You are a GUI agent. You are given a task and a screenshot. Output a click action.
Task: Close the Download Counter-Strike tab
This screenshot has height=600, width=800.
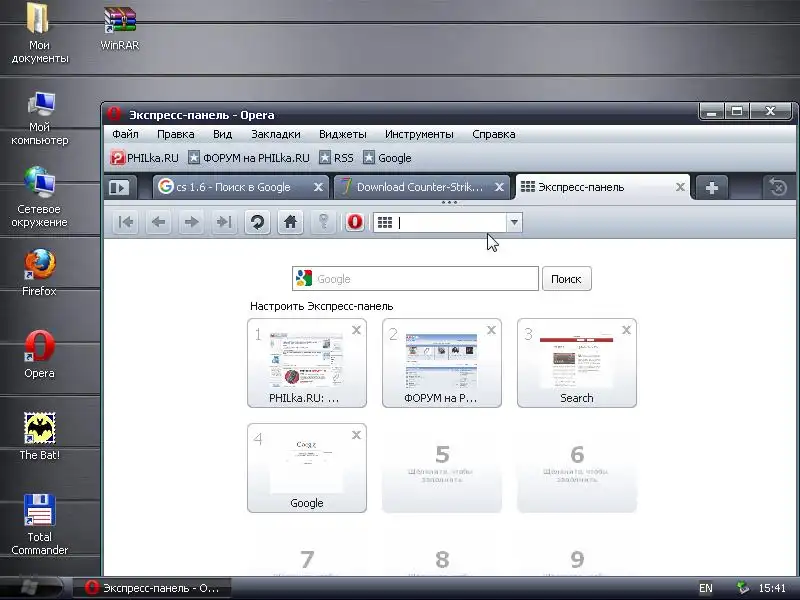tap(499, 187)
